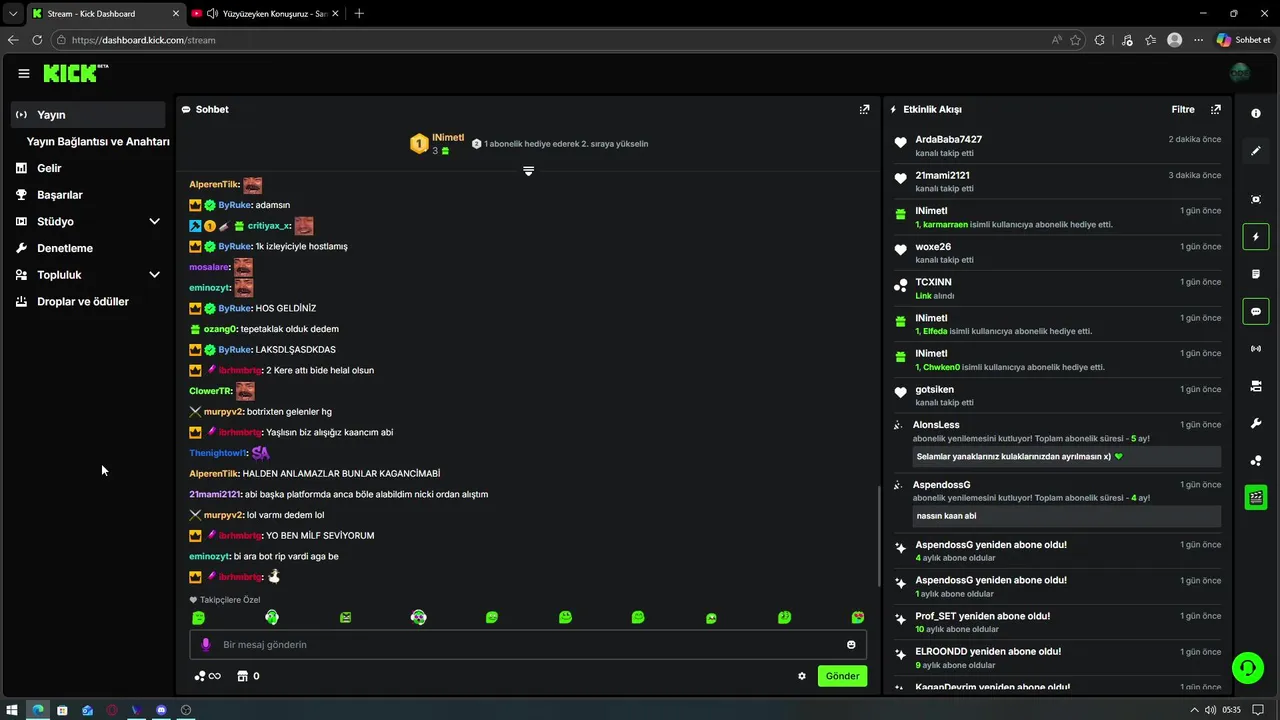
Task: Open Yayın Bağlantısı ve Anahtarı
Action: (x=98, y=142)
